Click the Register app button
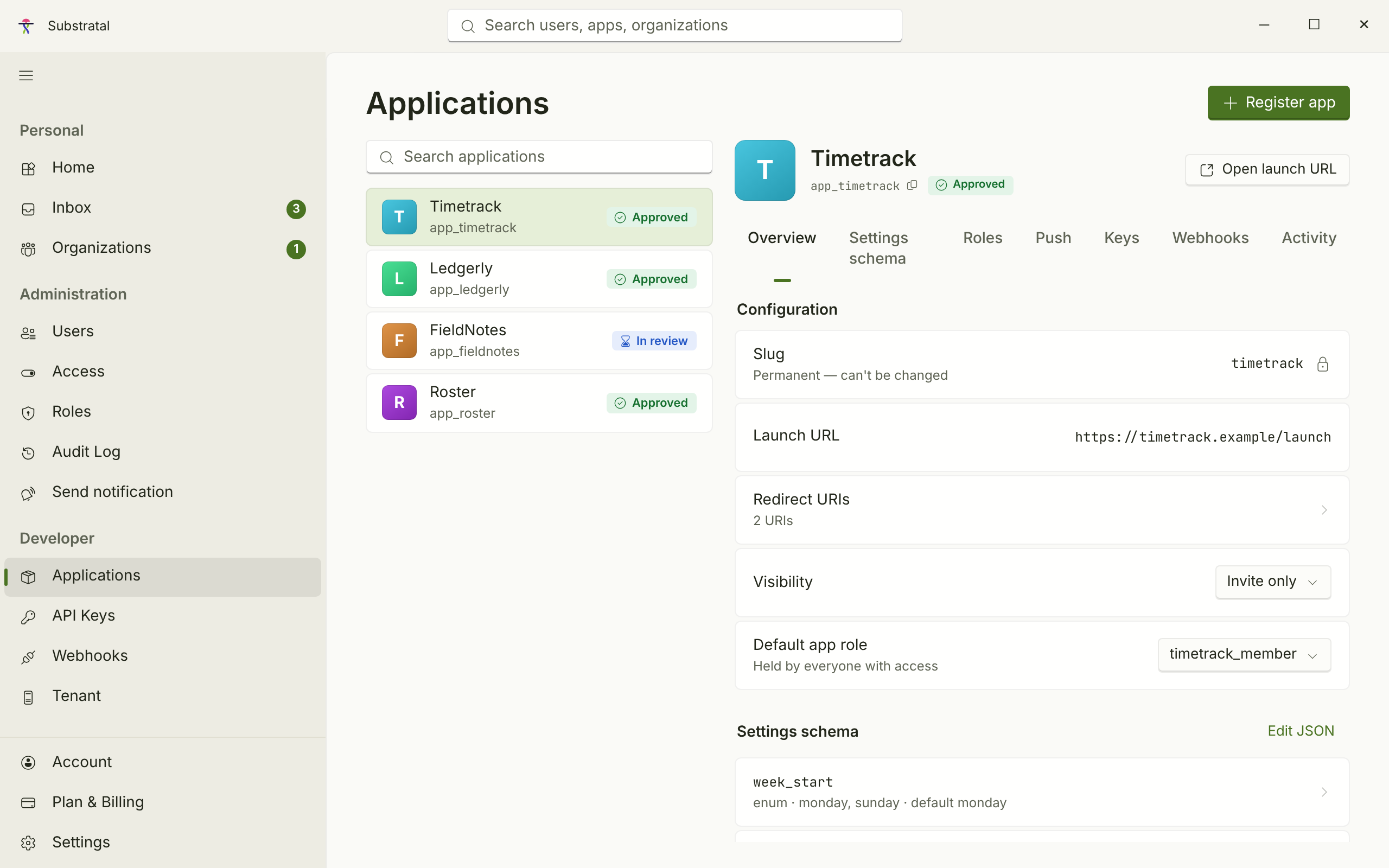1389x868 pixels. [1278, 103]
